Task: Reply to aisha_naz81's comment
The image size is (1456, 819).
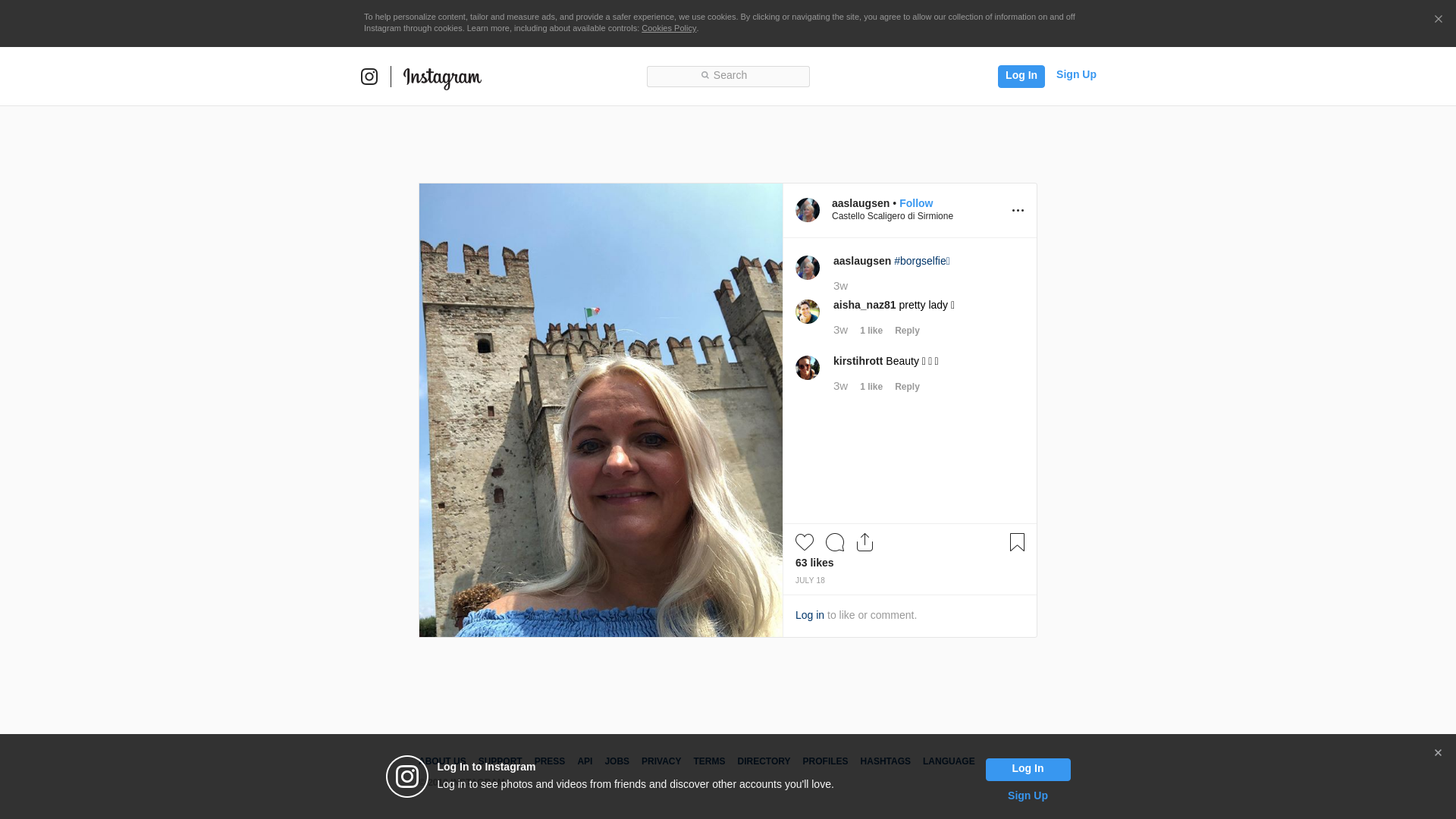Action: click(x=907, y=331)
